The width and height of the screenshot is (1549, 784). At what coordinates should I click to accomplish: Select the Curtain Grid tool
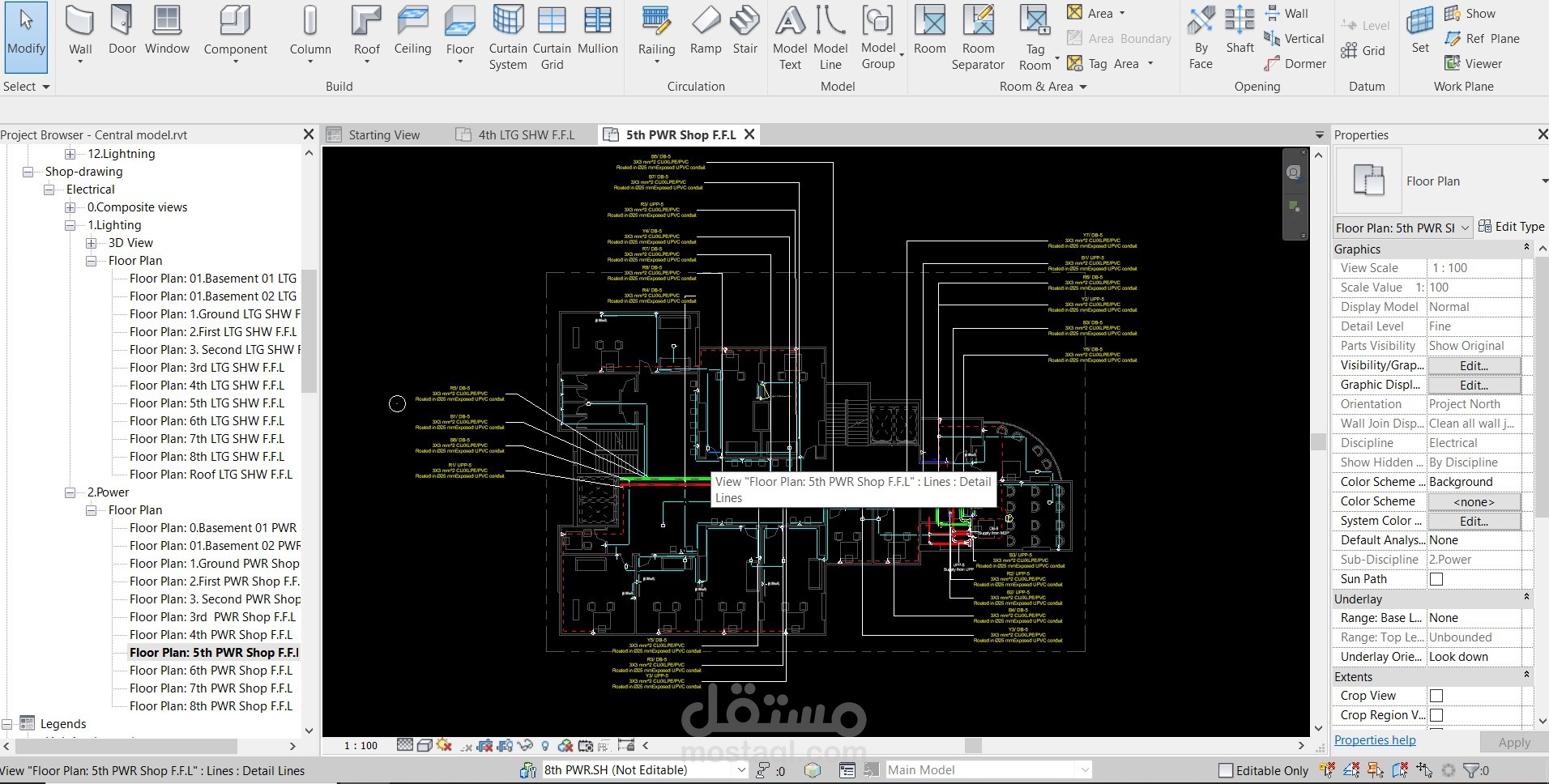552,37
